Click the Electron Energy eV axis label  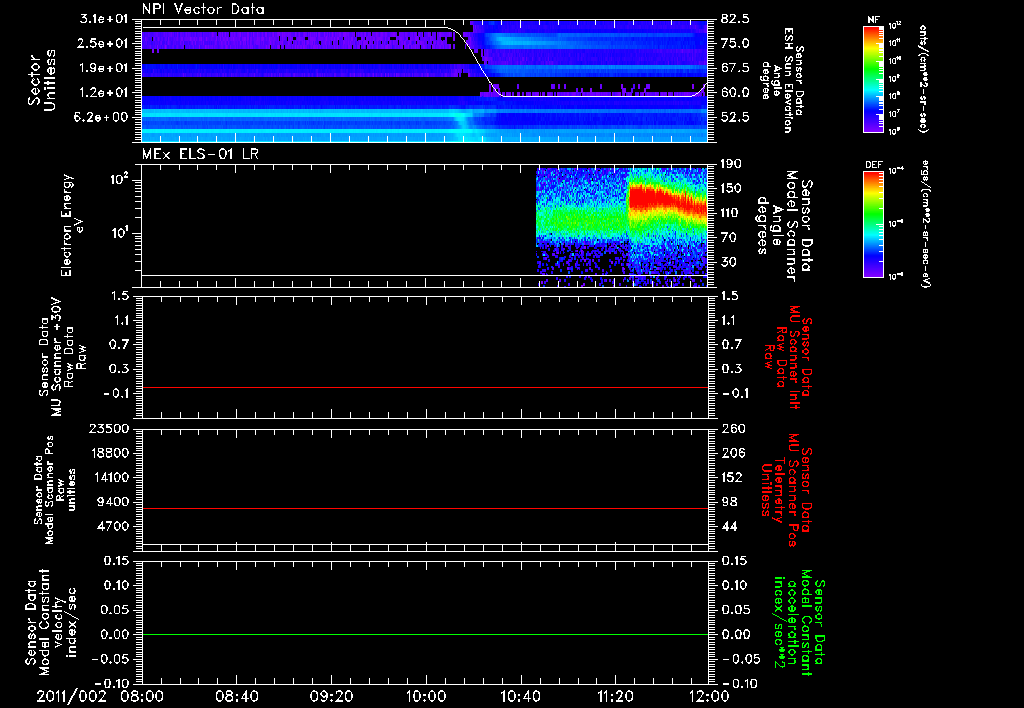[x=71, y=225]
